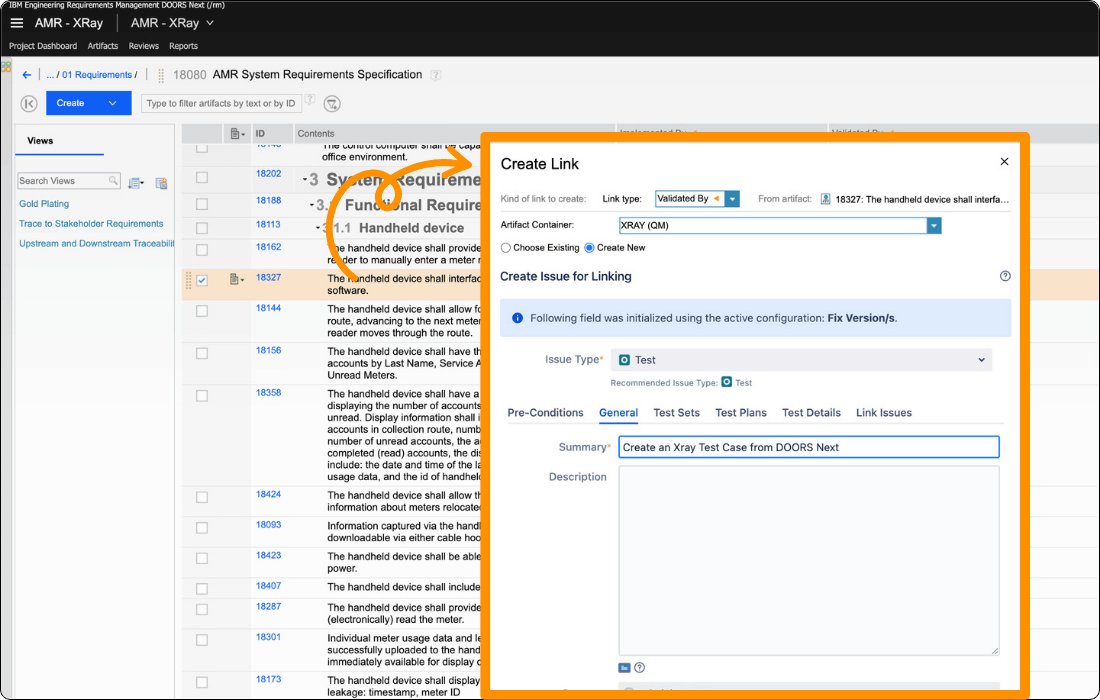Switch to the Pre-Conditions tab
Viewport: 1100px width, 700px height.
[x=545, y=412]
